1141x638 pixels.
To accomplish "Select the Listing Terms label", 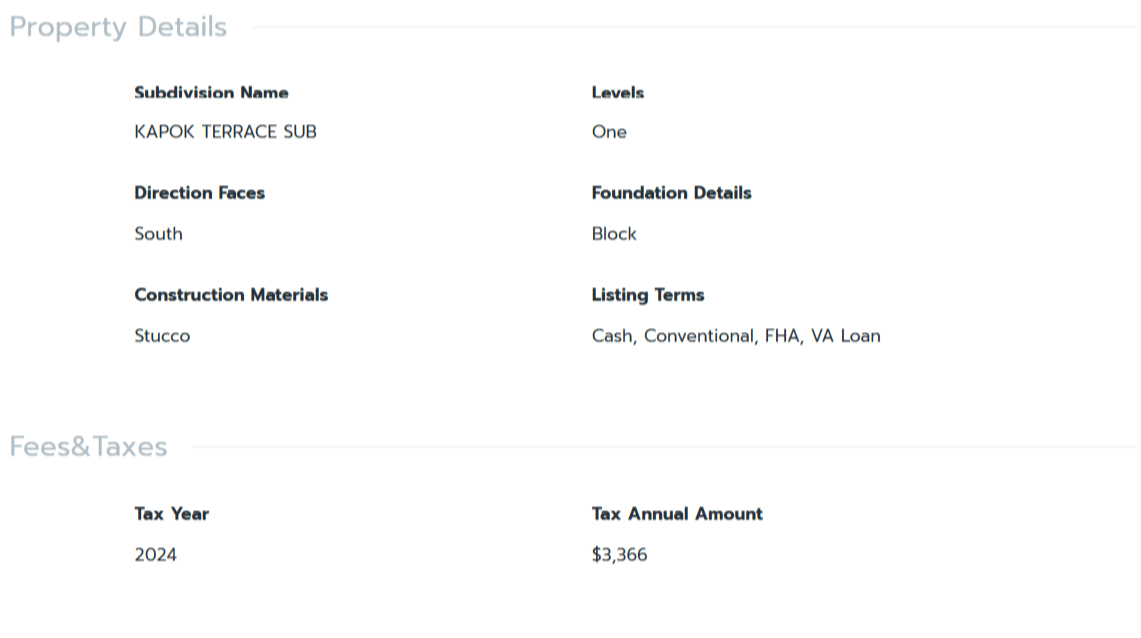I will point(648,295).
